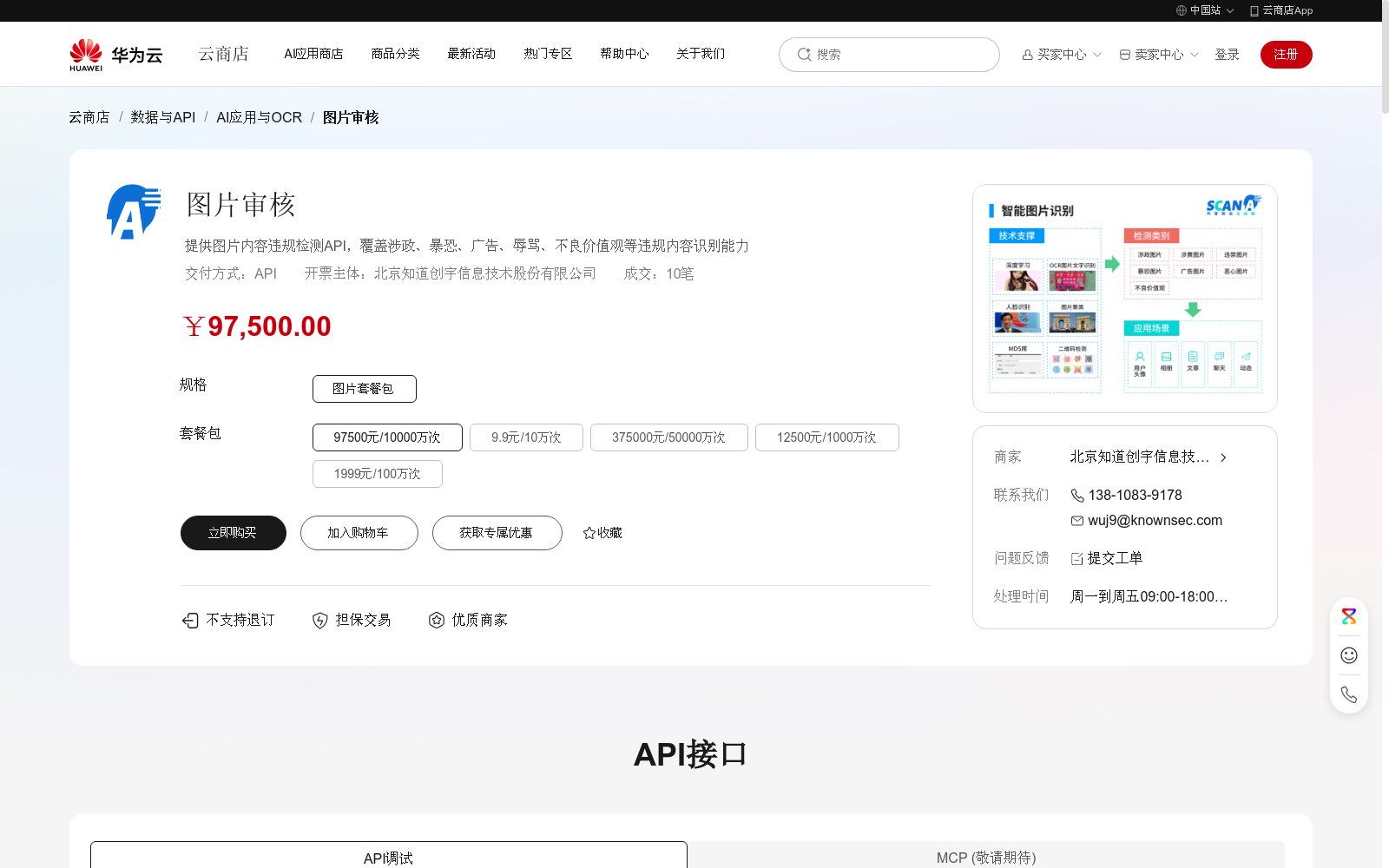The image size is (1389, 868).
Task: Click the 周一到周五09:00-18:00… processing time text
Action: [1149, 597]
